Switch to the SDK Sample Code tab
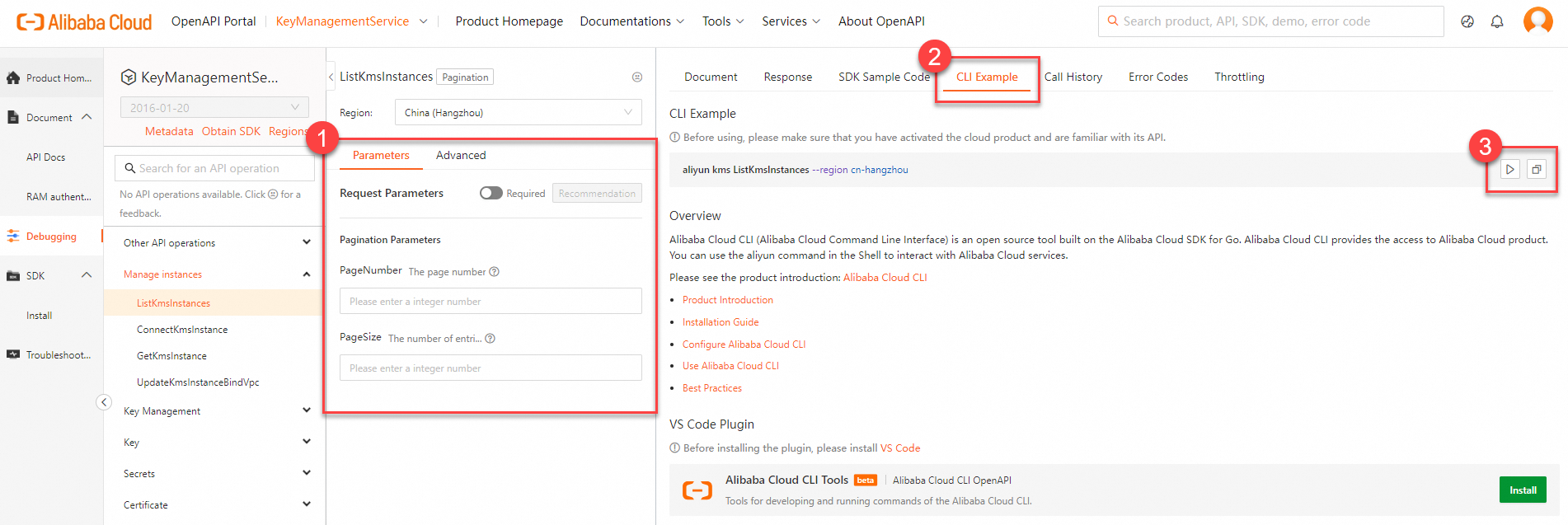 (x=884, y=77)
